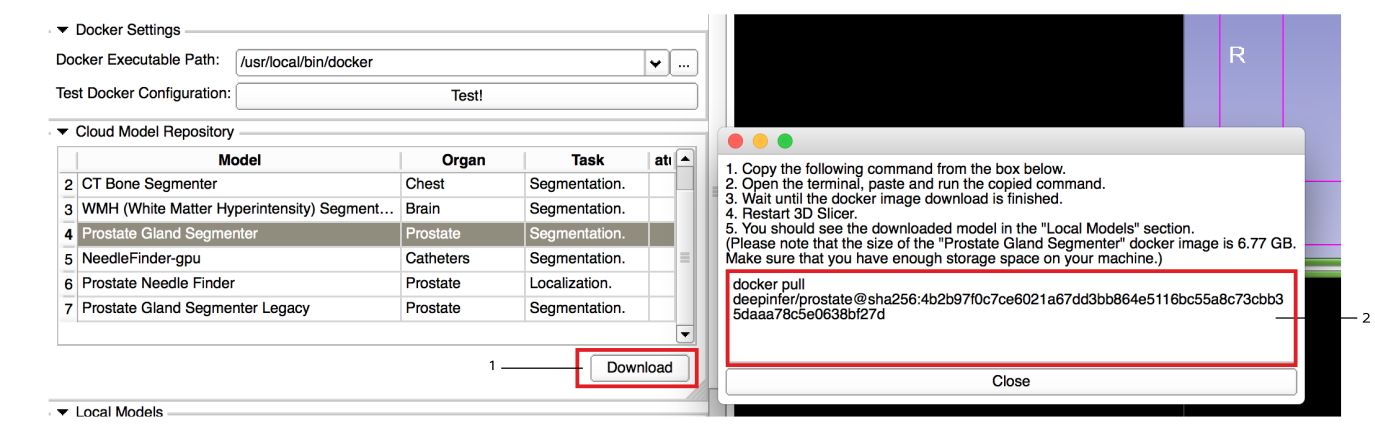Click the Localization. task cell
The width and height of the screenshot is (1375, 438).
tap(587, 283)
